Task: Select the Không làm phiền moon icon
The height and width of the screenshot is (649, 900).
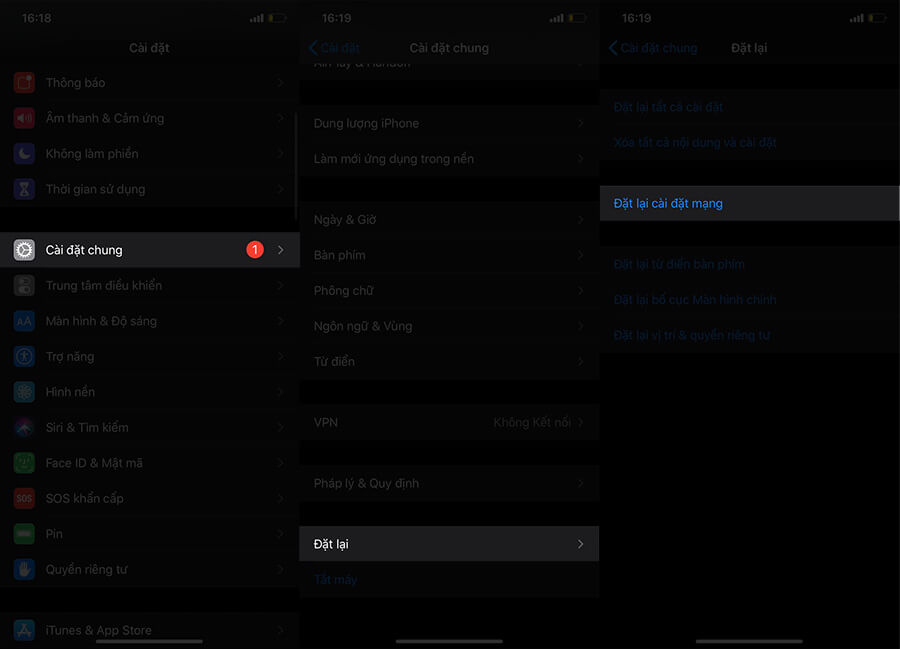Action: point(24,154)
